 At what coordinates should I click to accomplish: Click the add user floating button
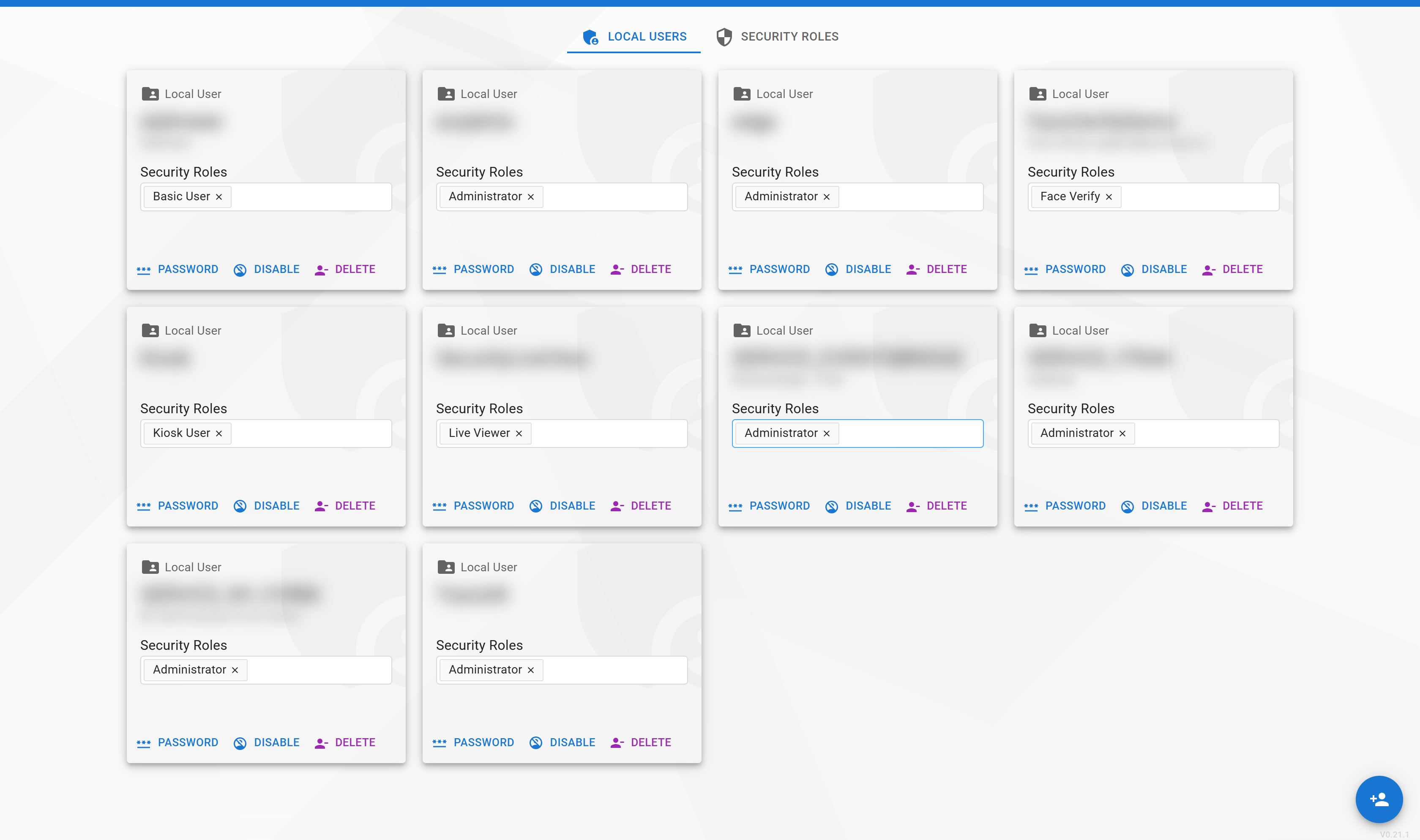[1379, 799]
